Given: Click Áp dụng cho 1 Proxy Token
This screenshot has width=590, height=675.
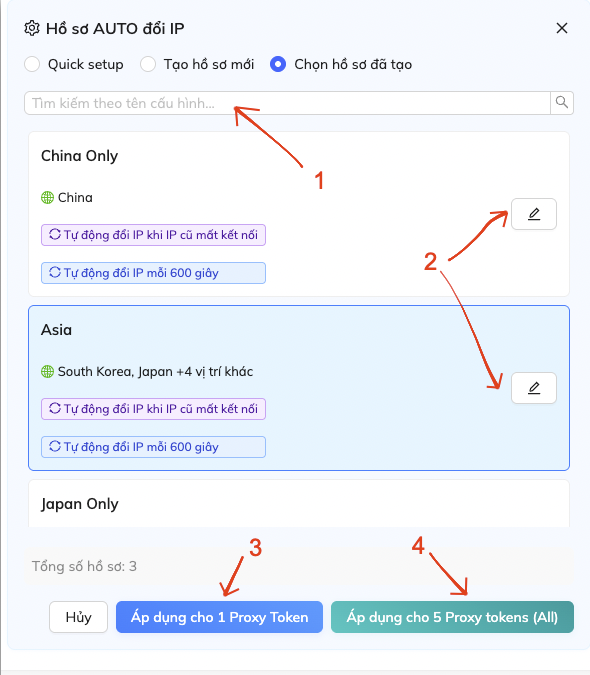Looking at the screenshot, I should [x=219, y=617].
